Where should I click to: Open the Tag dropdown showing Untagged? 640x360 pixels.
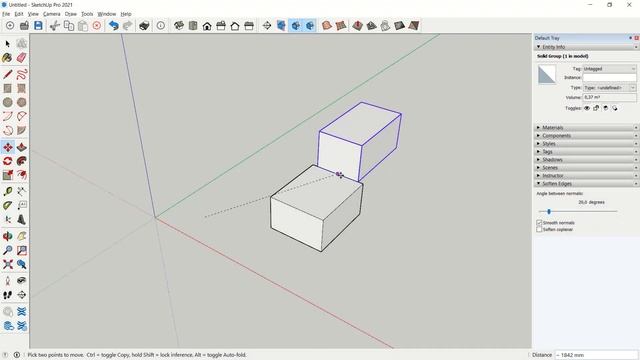coord(609,69)
